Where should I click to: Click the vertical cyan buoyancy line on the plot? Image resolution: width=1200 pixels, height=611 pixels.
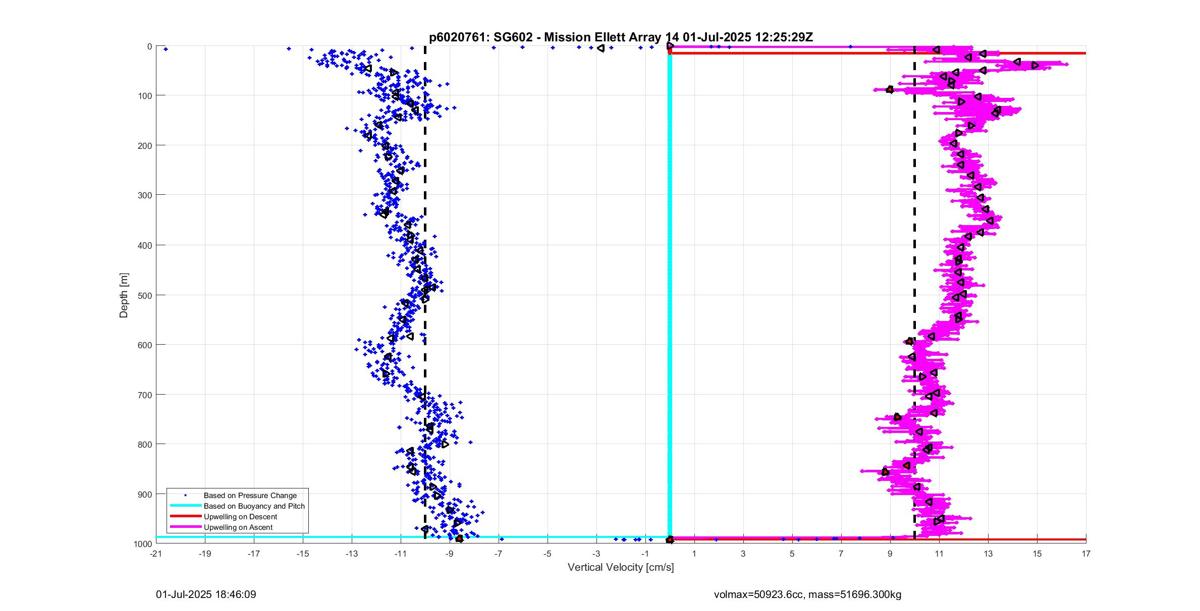(x=670, y=295)
